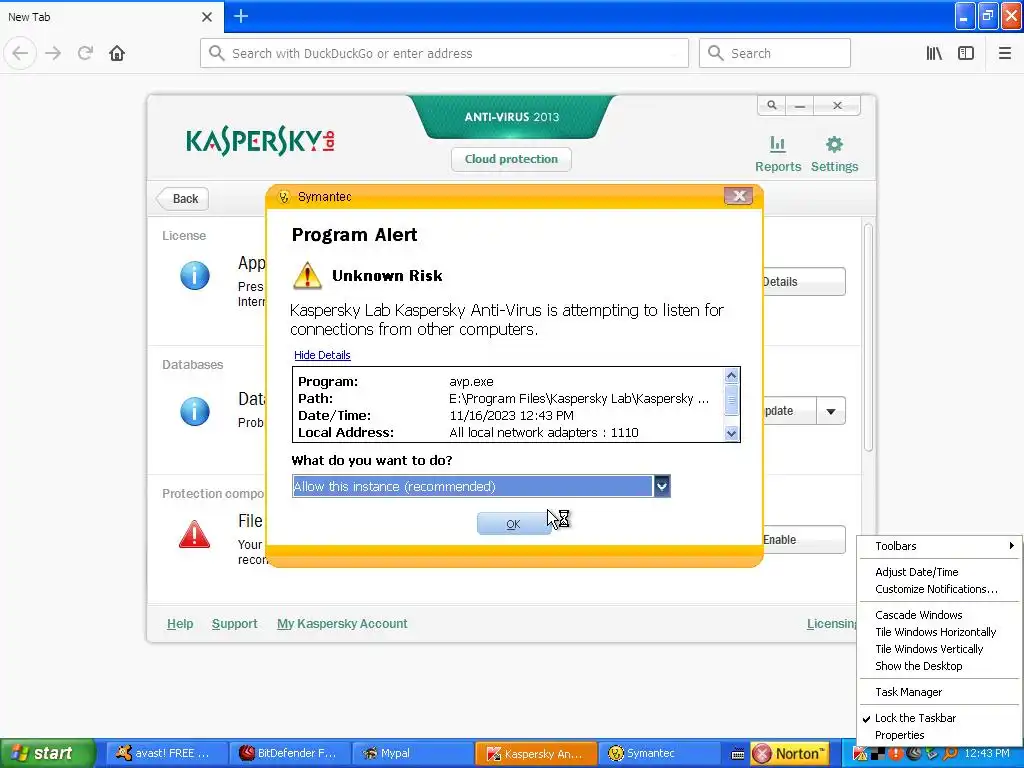Screen dimensions: 1024x768
Task: Reload the current browser tab
Action: tap(86, 54)
